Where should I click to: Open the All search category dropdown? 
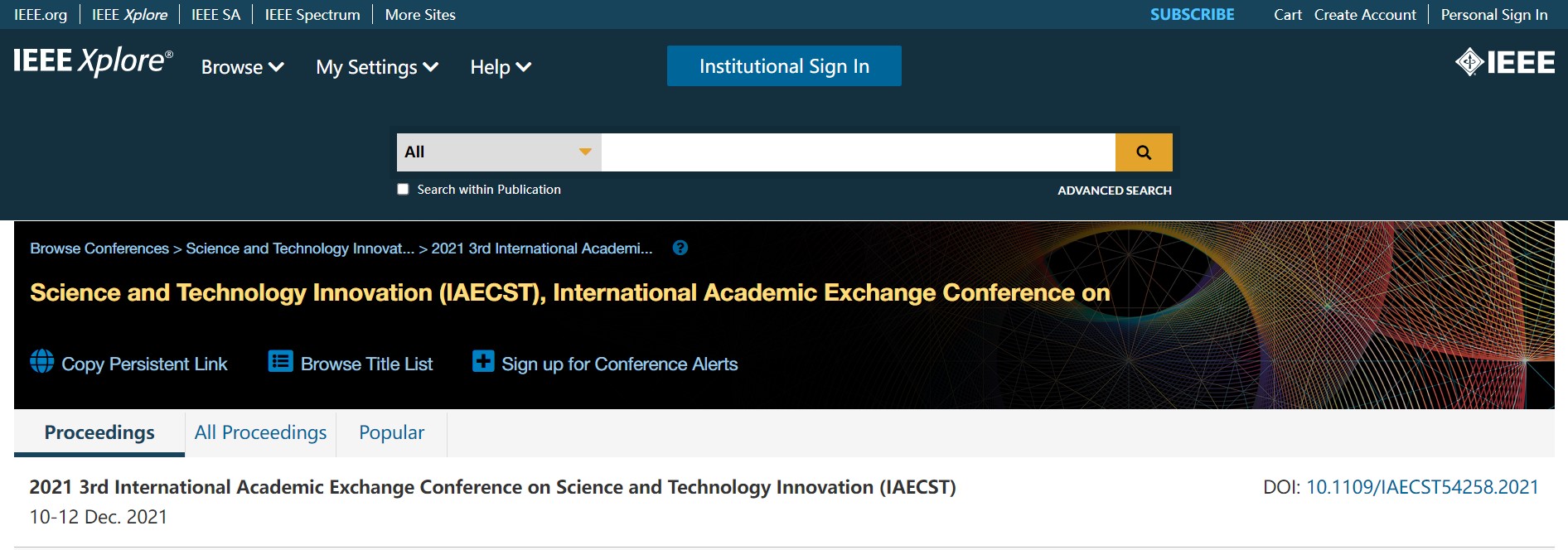499,152
